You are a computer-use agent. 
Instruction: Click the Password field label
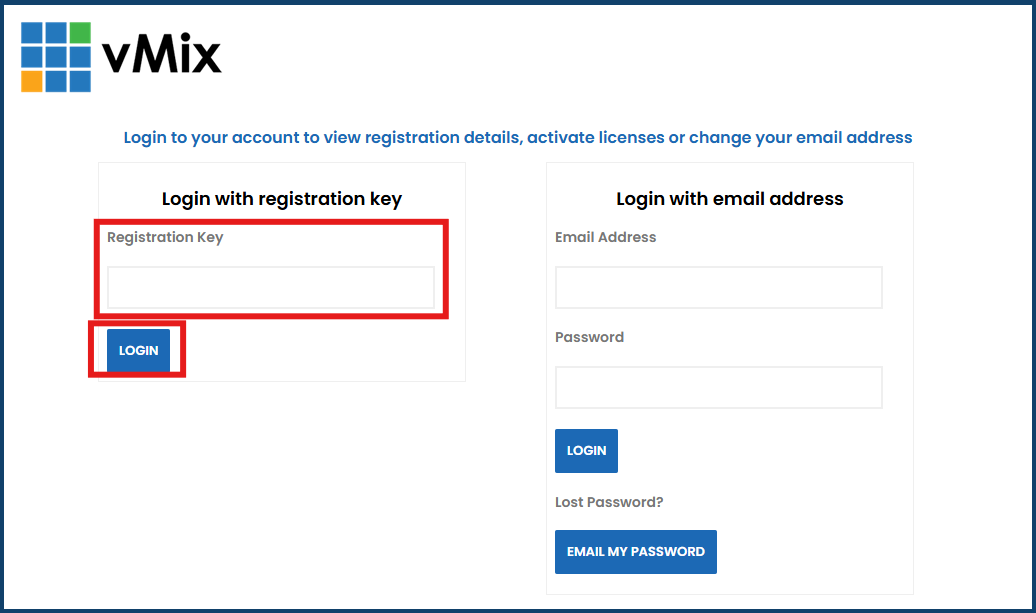(589, 337)
